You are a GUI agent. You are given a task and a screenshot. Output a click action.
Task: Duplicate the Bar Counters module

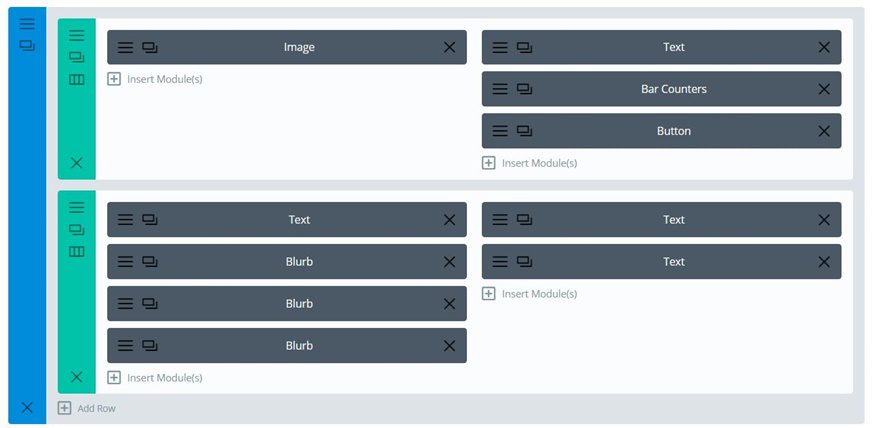point(524,89)
